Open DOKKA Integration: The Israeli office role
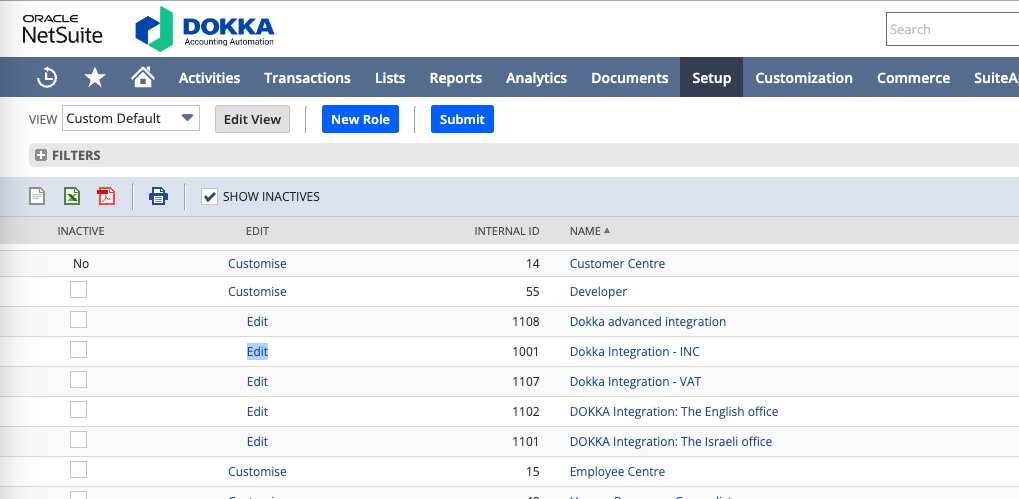This screenshot has width=1019, height=499. [671, 441]
